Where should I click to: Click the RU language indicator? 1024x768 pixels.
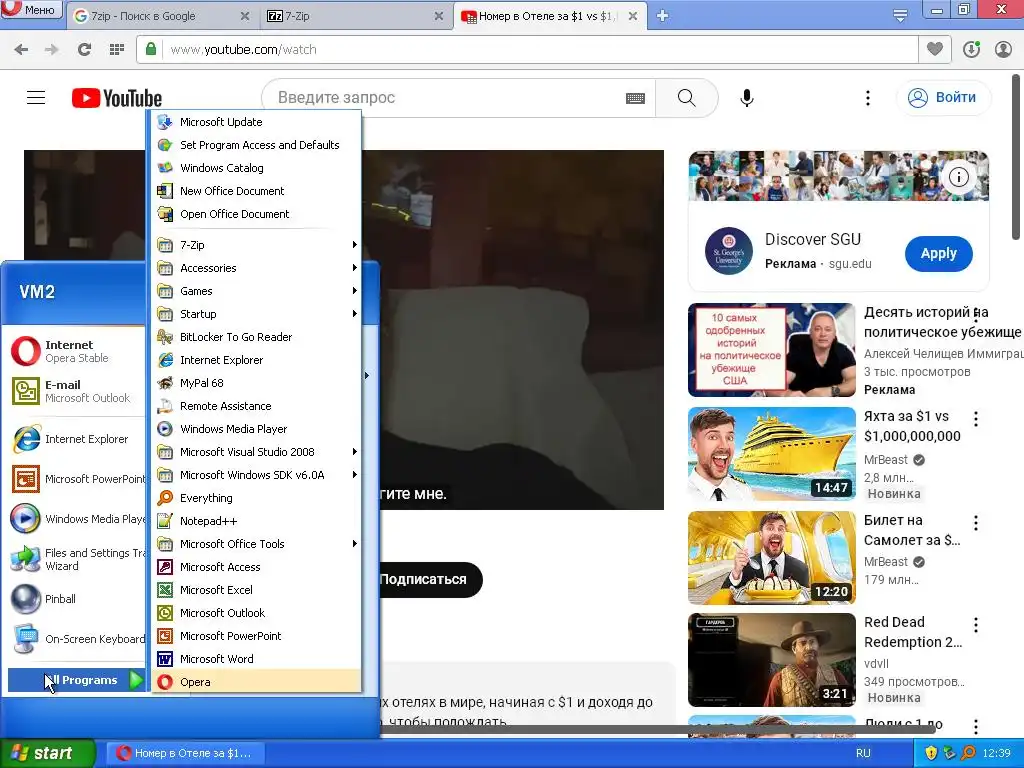pyautogui.click(x=863, y=753)
